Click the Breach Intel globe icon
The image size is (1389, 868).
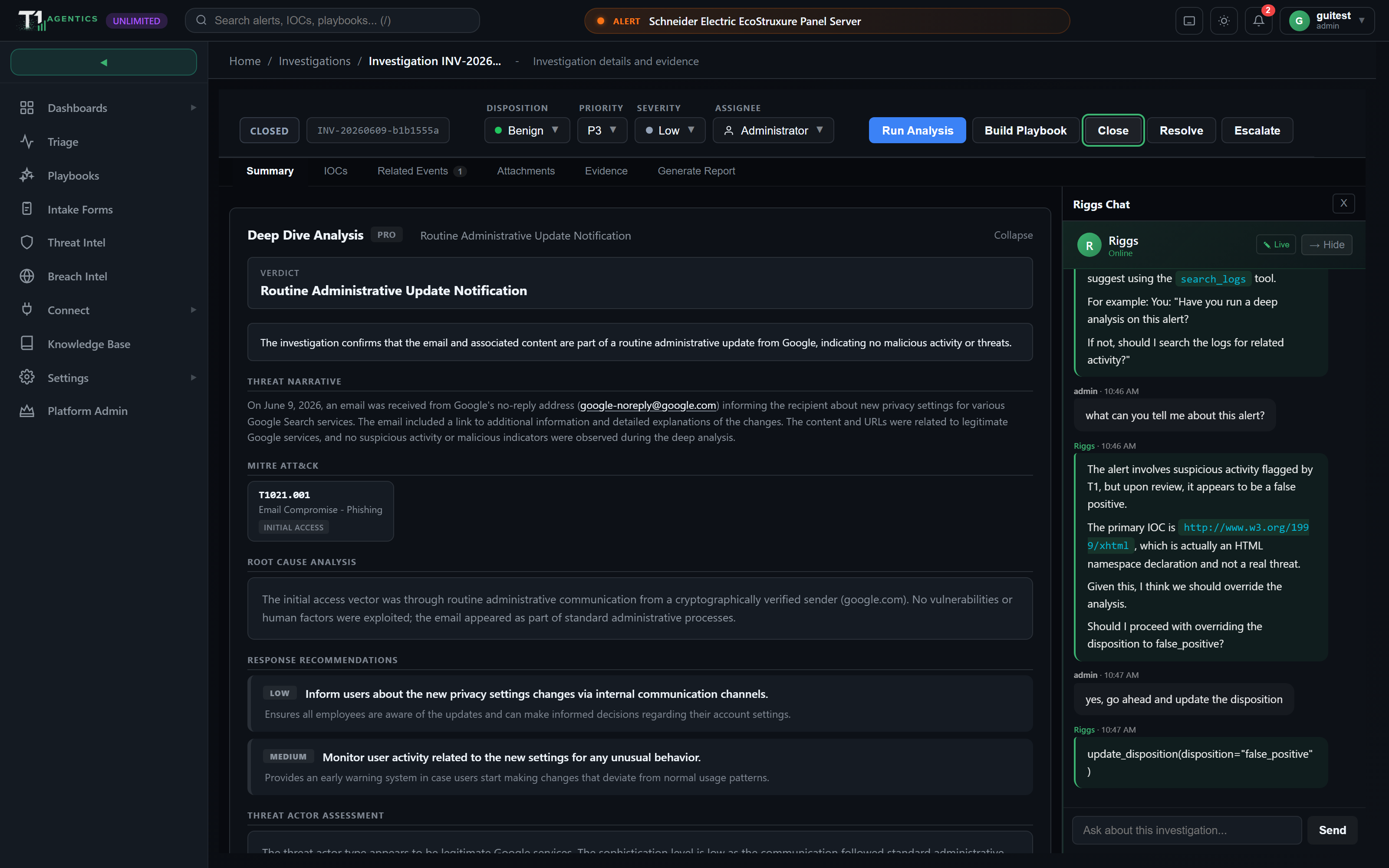[x=27, y=276]
